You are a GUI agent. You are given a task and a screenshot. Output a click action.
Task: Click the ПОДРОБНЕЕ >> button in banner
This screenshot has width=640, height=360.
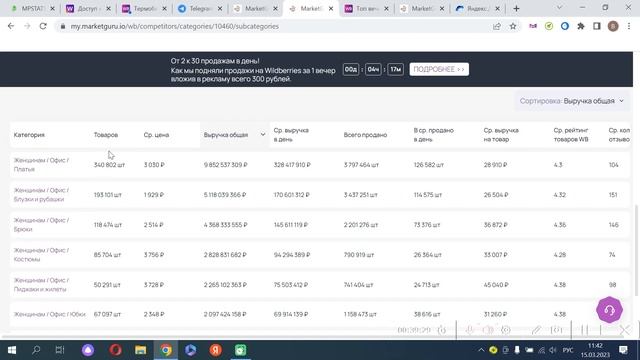click(439, 69)
